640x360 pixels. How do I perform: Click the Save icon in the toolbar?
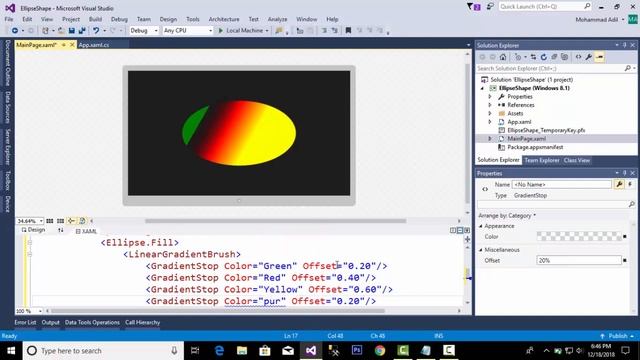[x=72, y=31]
